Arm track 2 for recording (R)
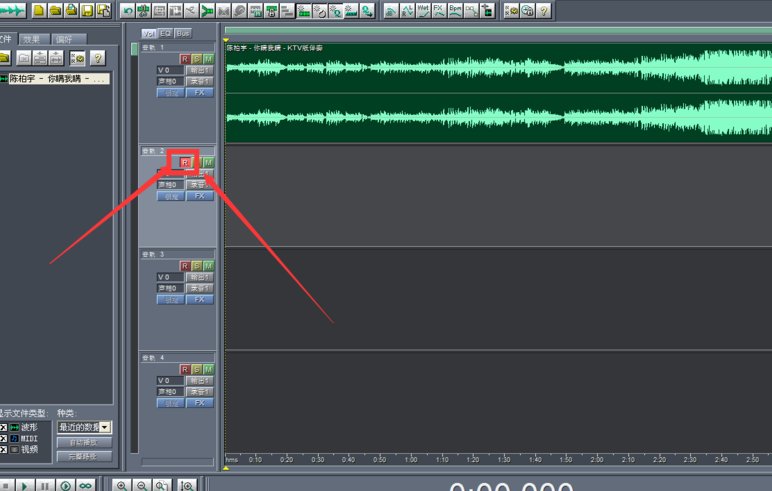This screenshot has width=772, height=491. 185,162
